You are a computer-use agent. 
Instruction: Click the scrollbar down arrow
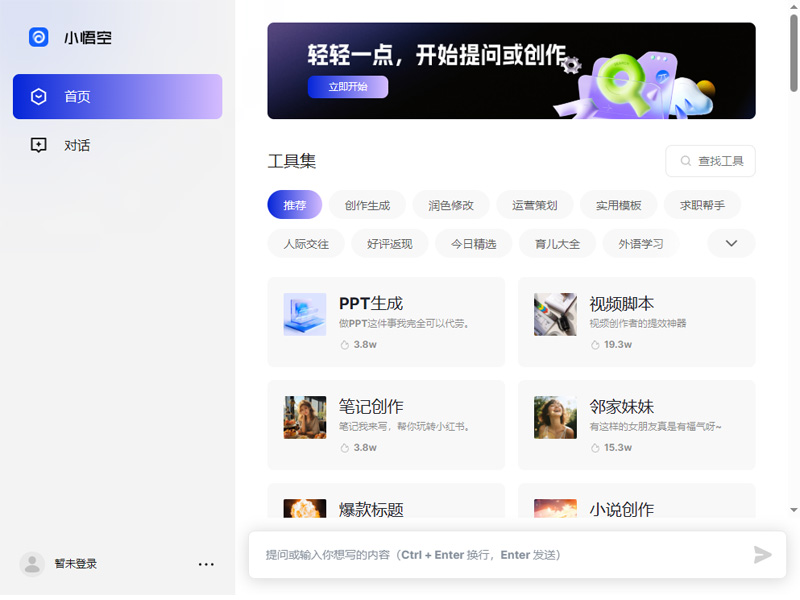pyautogui.click(x=793, y=510)
